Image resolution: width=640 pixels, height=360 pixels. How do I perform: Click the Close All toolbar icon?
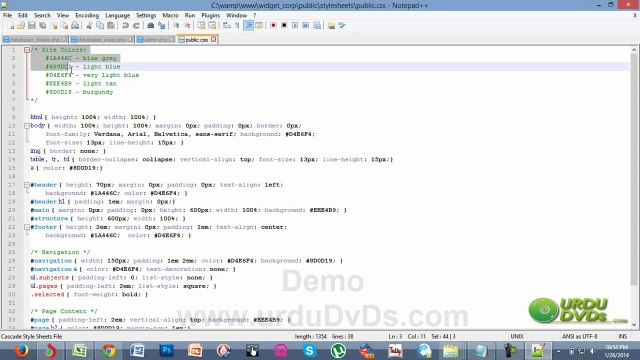[x=64, y=26]
